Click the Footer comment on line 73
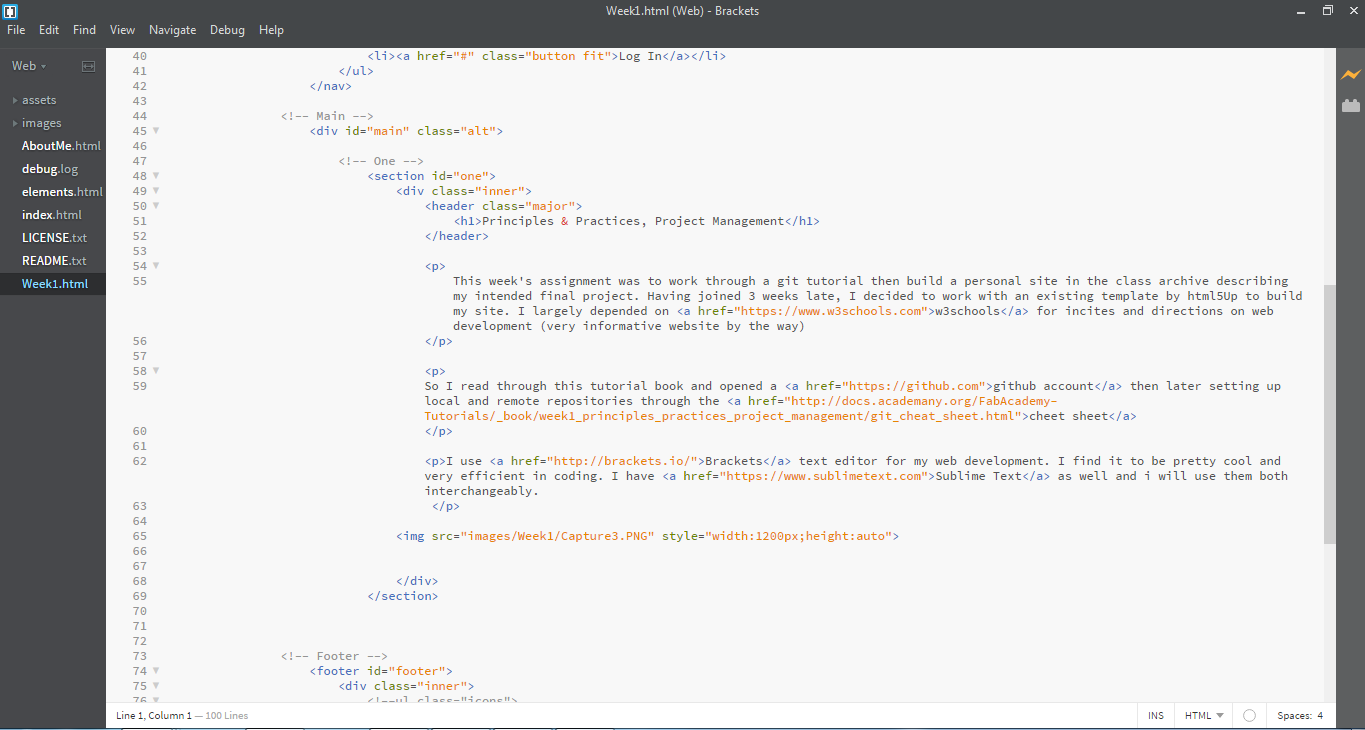This screenshot has height=730, width=1365. pos(334,656)
